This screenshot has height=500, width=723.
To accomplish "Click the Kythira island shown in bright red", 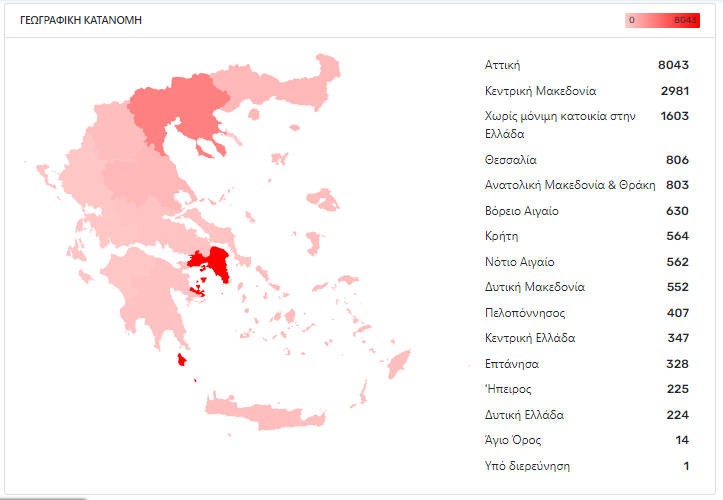I will 182,360.
